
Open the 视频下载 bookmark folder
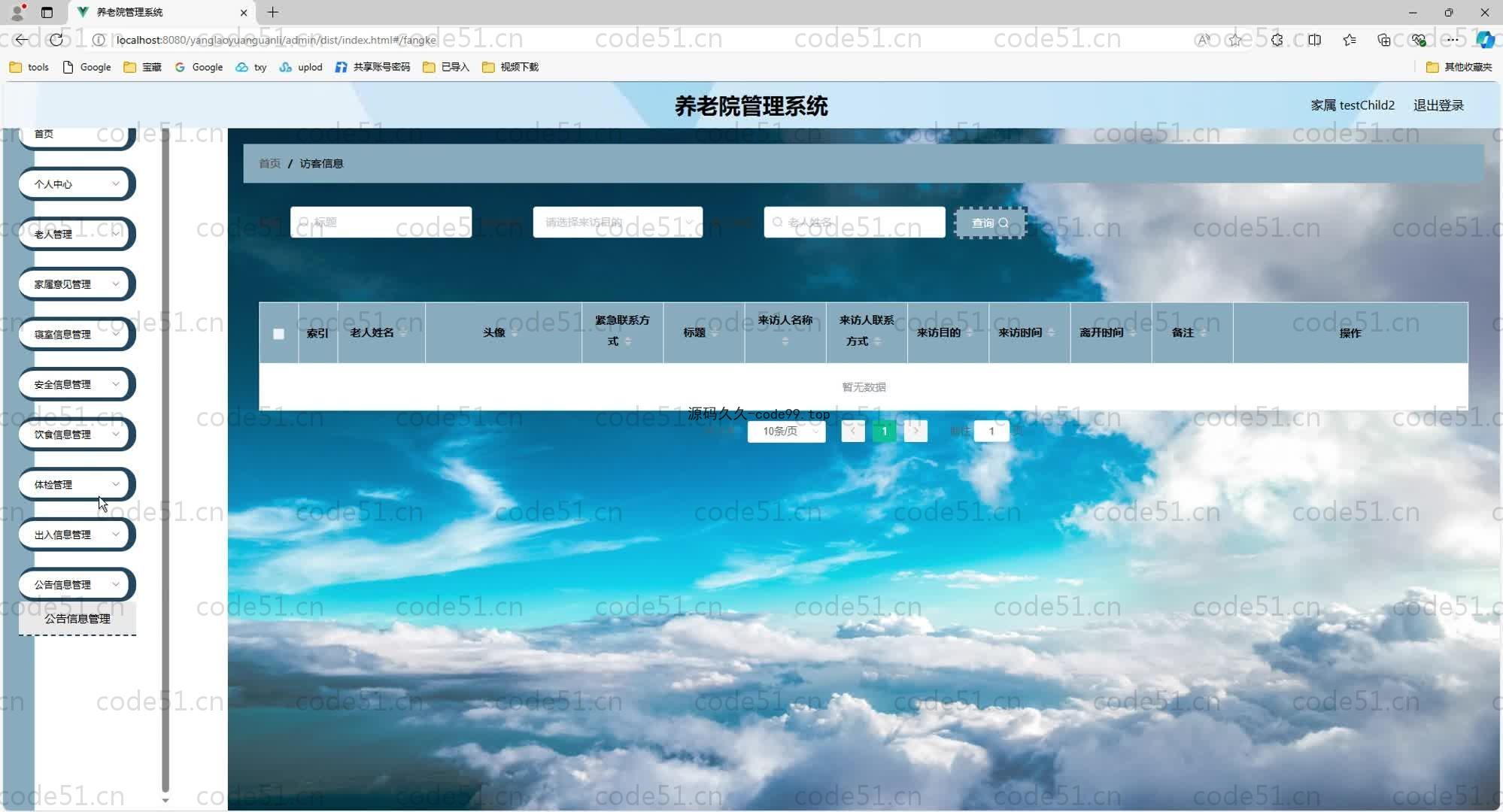510,67
